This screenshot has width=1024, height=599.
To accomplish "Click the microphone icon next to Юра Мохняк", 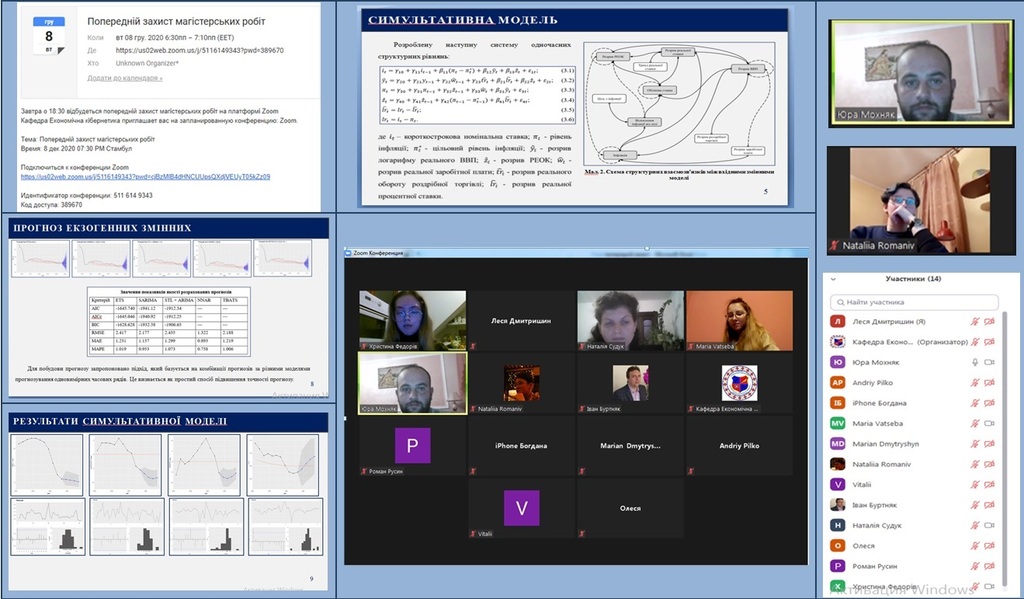I will 975,362.
